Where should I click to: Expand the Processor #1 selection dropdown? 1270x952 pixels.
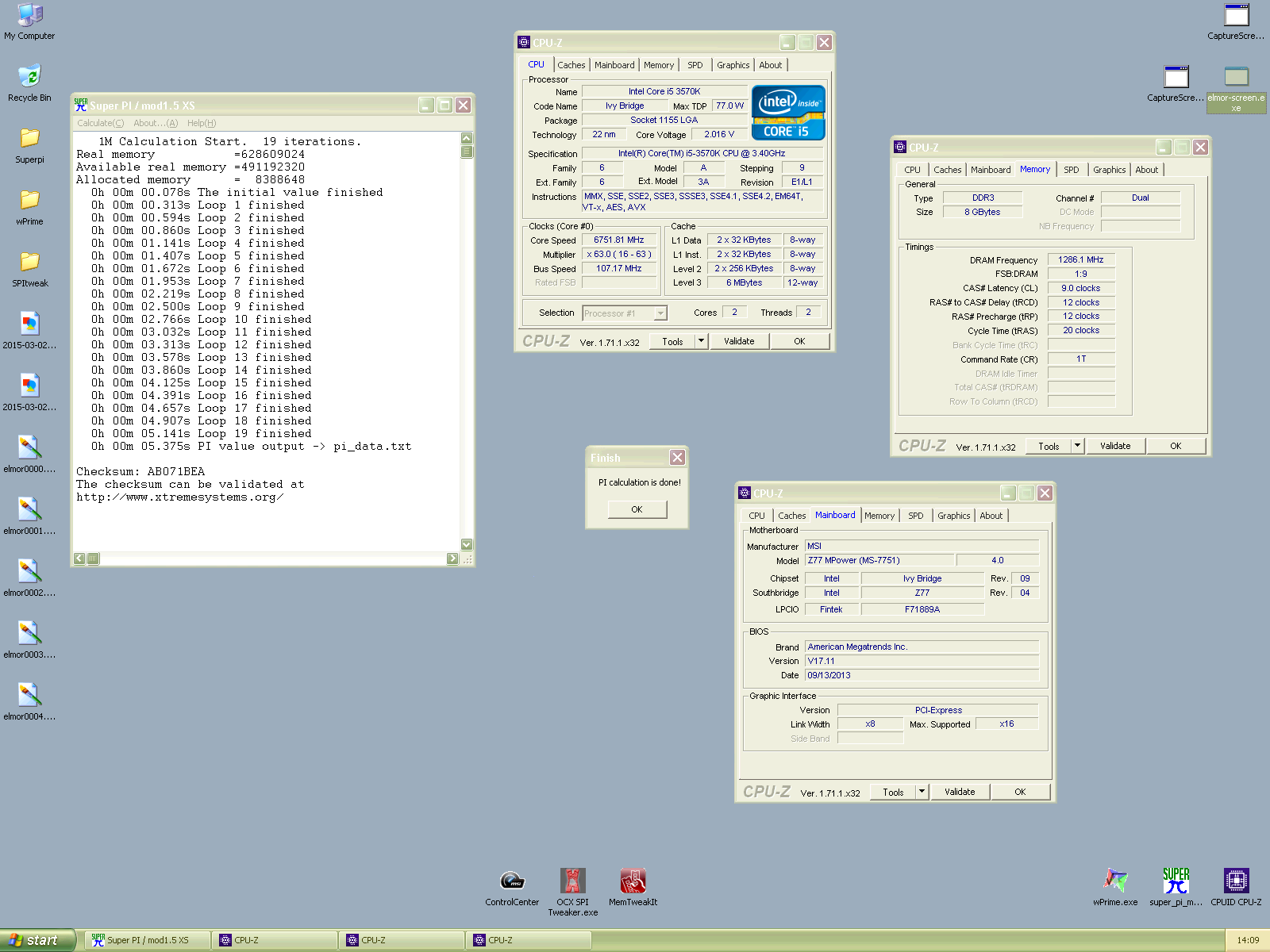(660, 313)
